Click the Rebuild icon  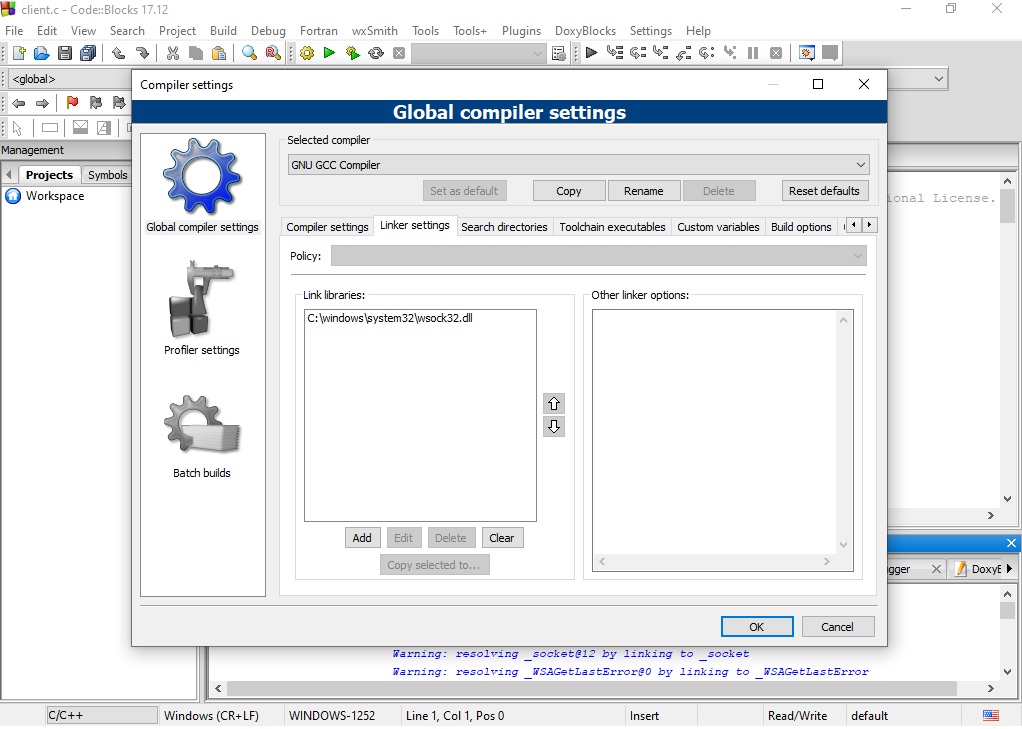[376, 53]
